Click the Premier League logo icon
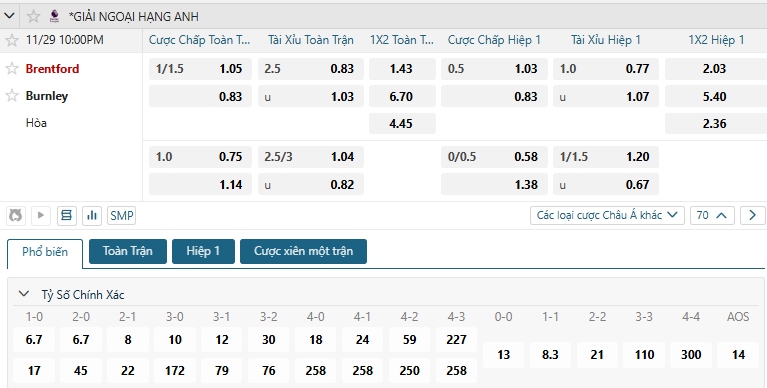 coord(54,17)
